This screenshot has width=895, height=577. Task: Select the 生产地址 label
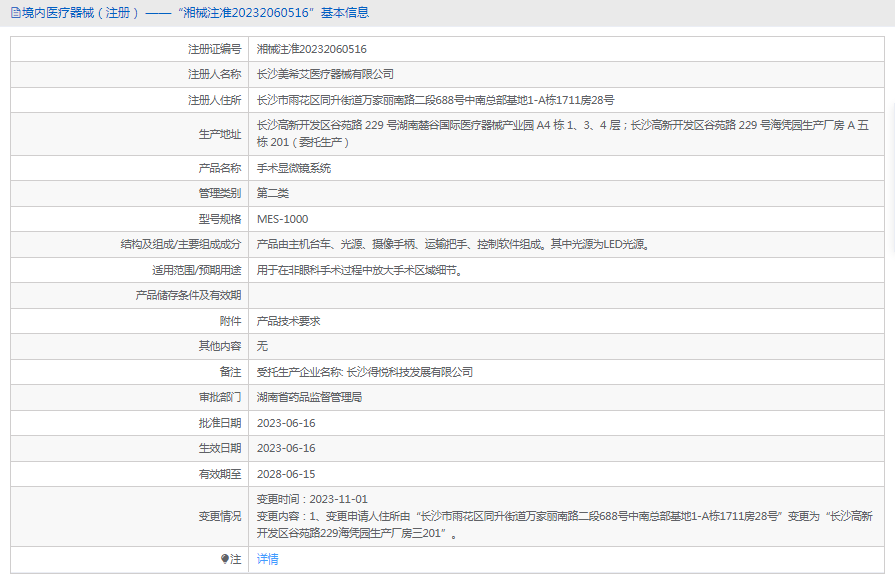click(220, 134)
